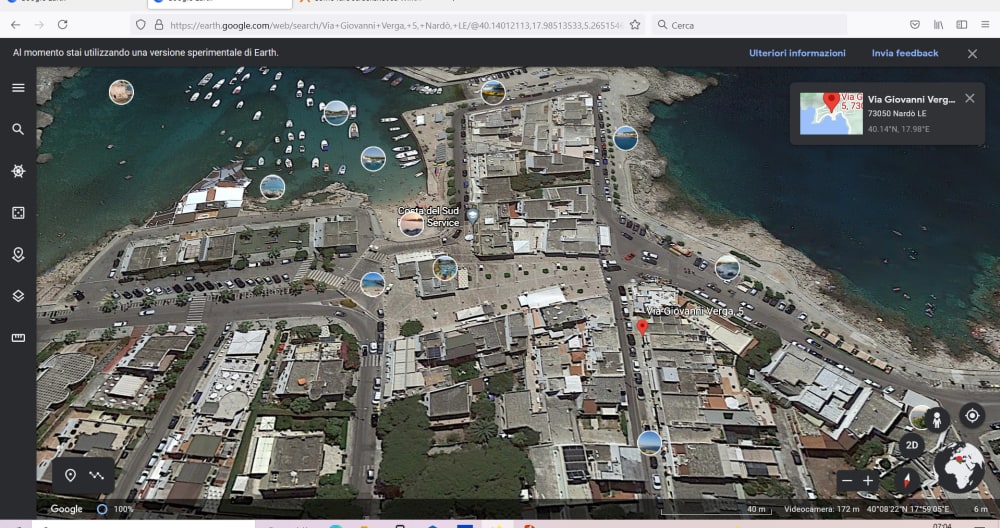Click the 40°08'22"N 17°59'05"E coordinates
1000x528 pixels.
pos(908,509)
